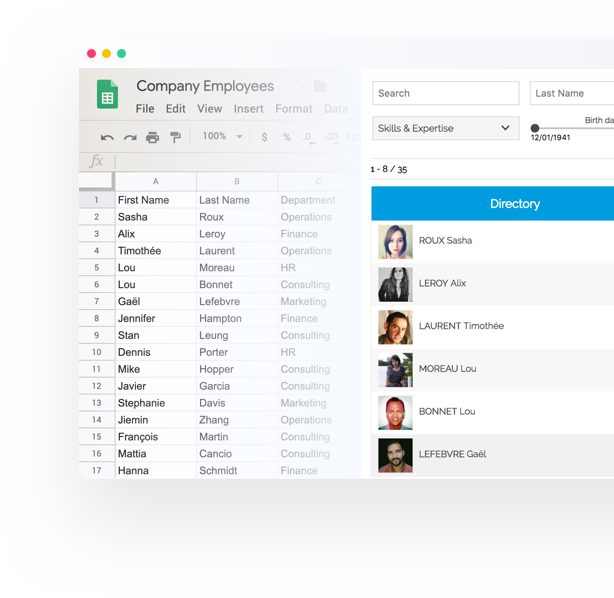Select row 10 header
This screenshot has width=614, height=598.
[x=97, y=352]
